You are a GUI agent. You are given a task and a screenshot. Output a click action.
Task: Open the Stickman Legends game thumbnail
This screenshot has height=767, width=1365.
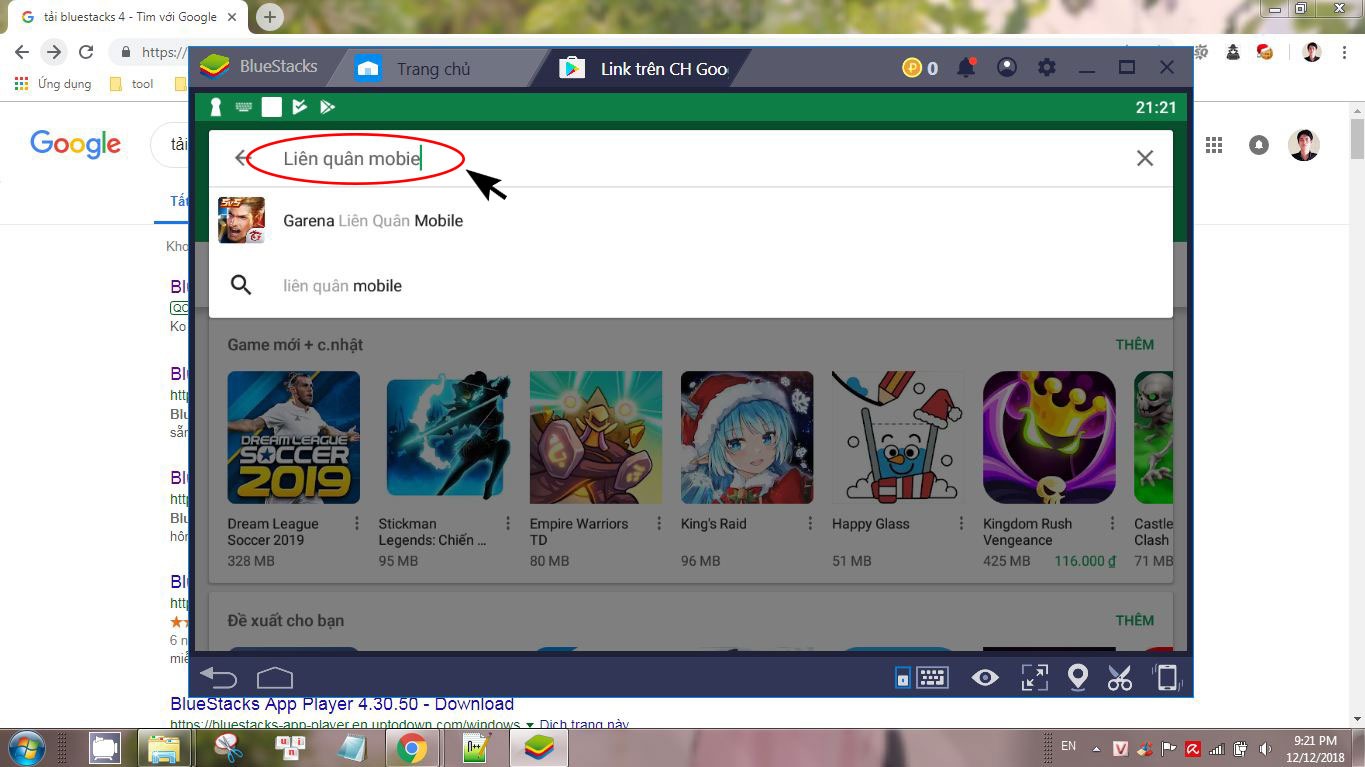[444, 437]
